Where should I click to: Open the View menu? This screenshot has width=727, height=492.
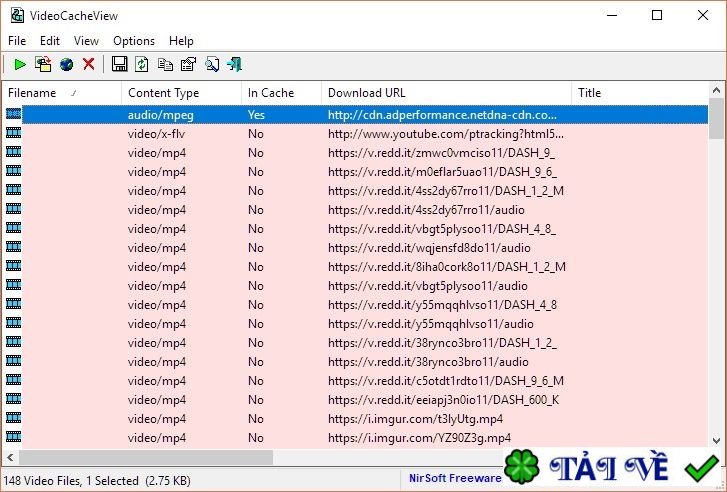(86, 41)
